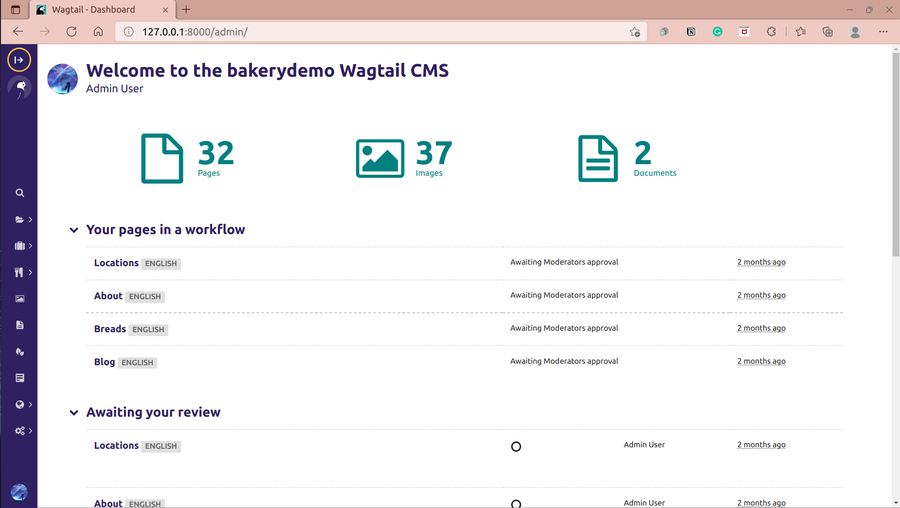Open Breads page in workflow list
Image resolution: width=900 pixels, height=508 pixels.
[110, 328]
